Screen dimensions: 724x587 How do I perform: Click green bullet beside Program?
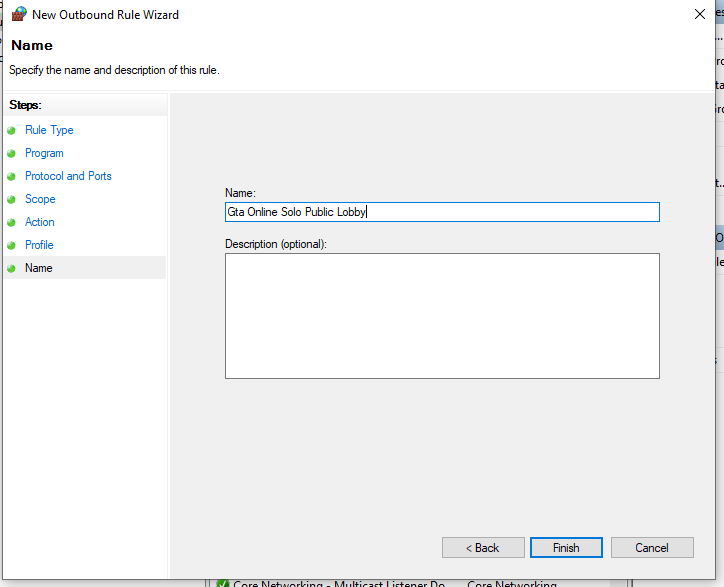(12, 153)
